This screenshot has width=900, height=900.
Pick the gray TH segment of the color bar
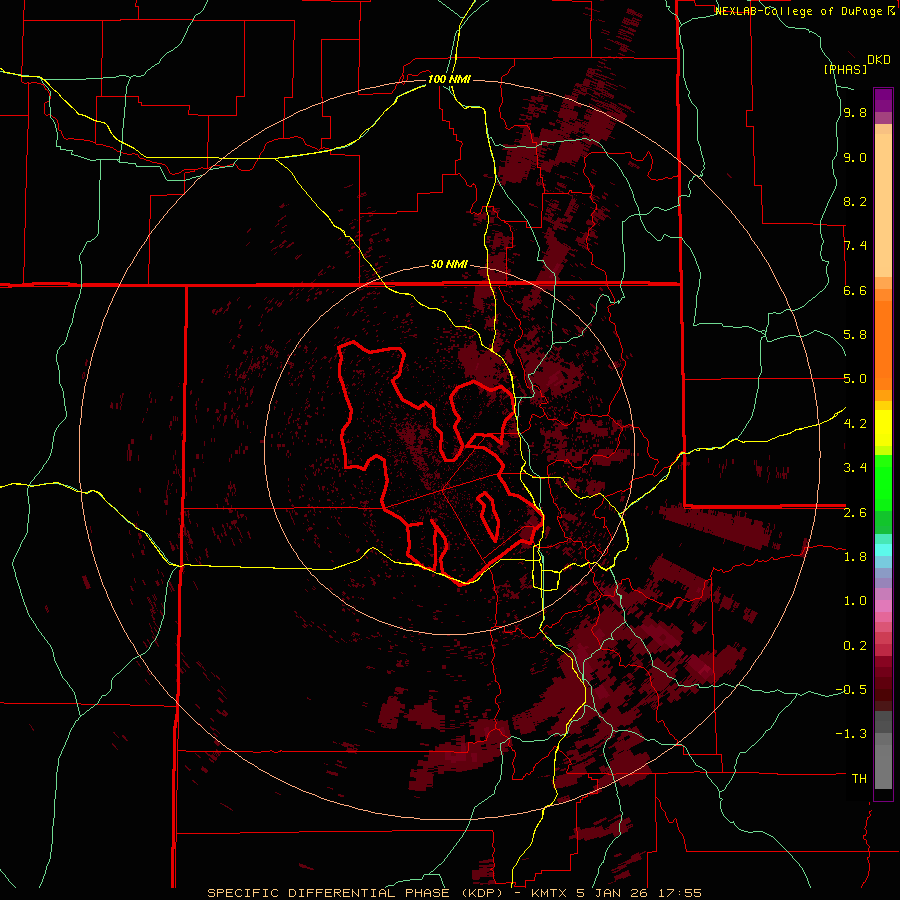click(883, 767)
